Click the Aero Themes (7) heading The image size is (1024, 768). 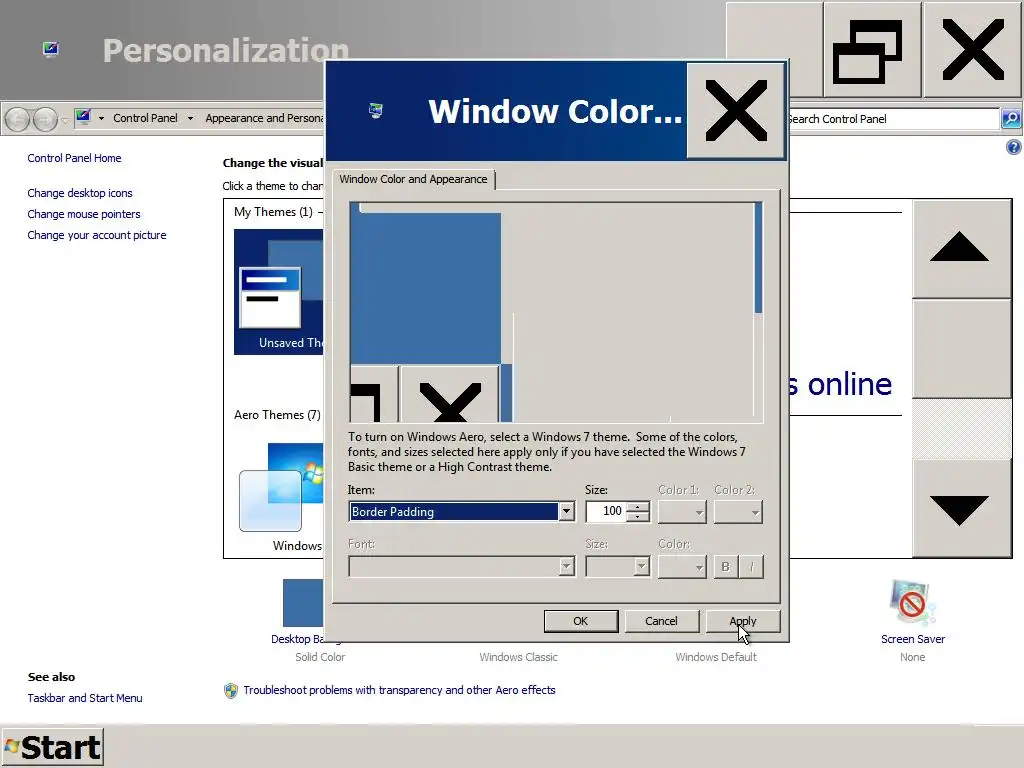[278, 415]
